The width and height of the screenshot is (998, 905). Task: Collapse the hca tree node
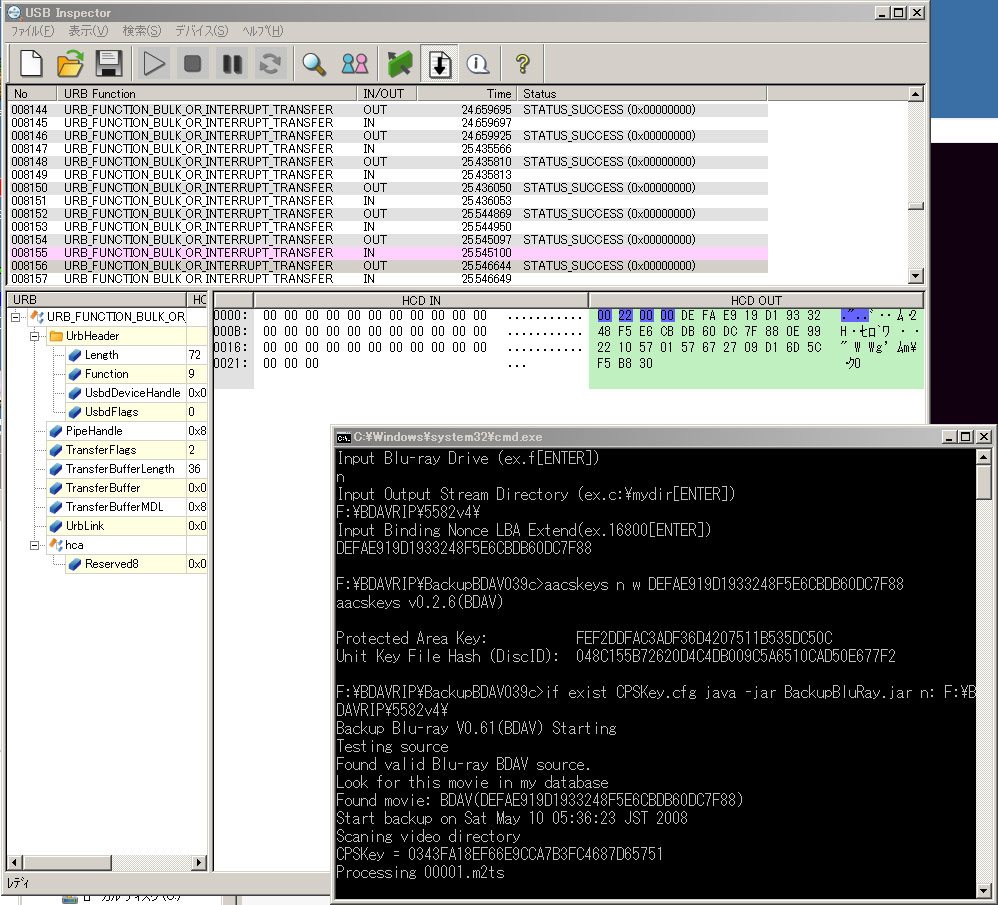[34, 545]
